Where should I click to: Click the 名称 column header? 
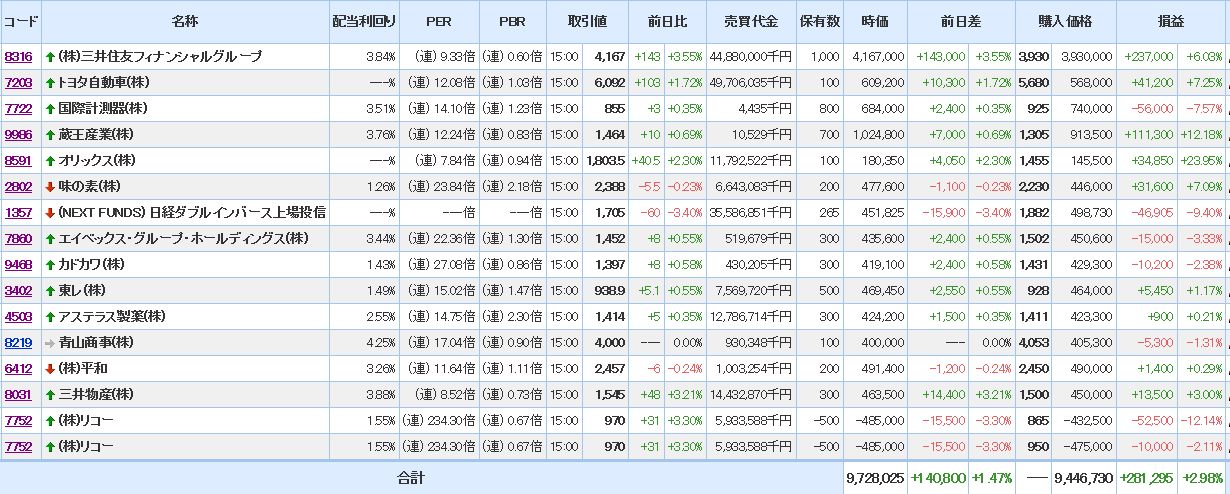point(184,22)
